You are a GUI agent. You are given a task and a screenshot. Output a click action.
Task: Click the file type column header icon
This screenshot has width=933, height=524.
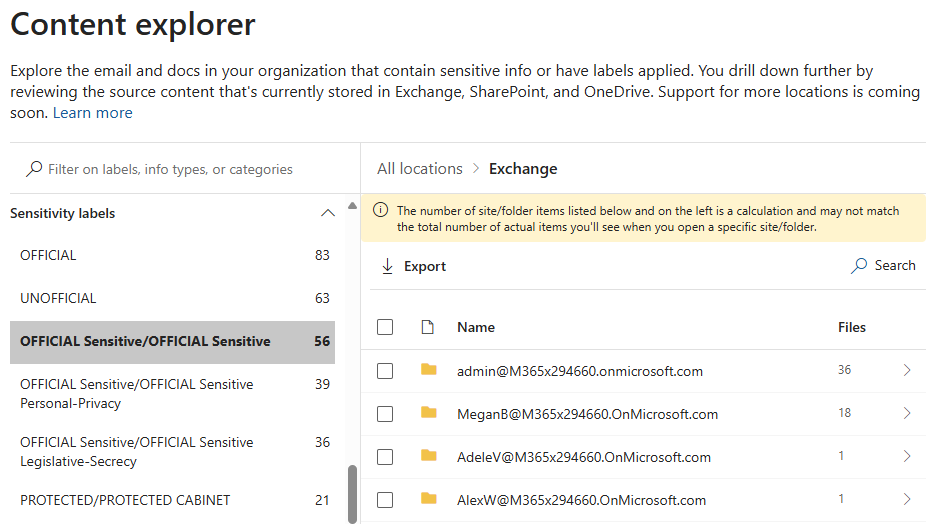point(427,327)
